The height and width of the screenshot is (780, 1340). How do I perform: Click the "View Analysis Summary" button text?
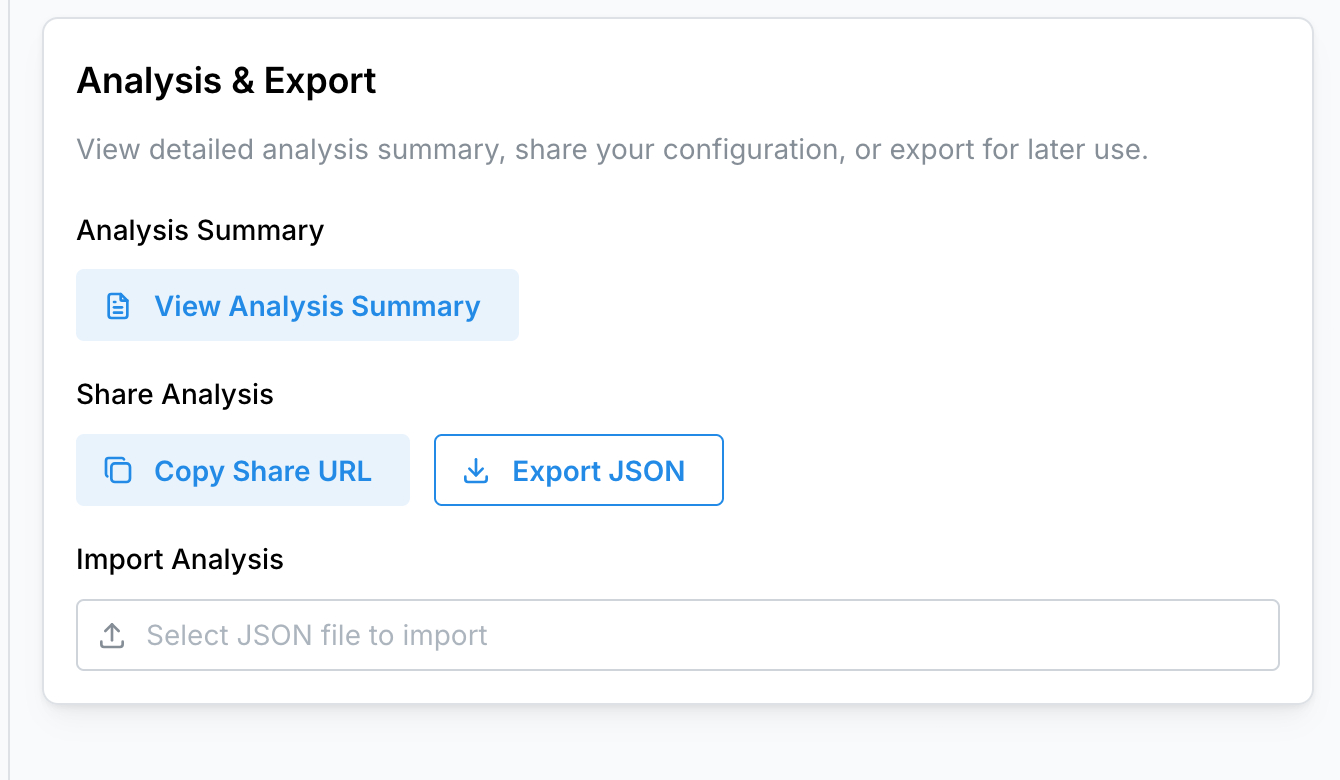[x=317, y=306]
